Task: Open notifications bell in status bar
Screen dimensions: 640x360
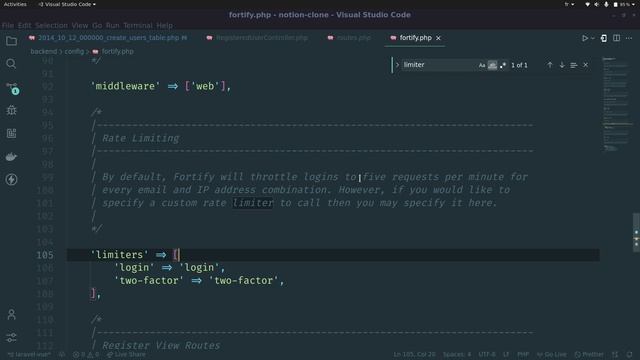Action: [x=630, y=354]
